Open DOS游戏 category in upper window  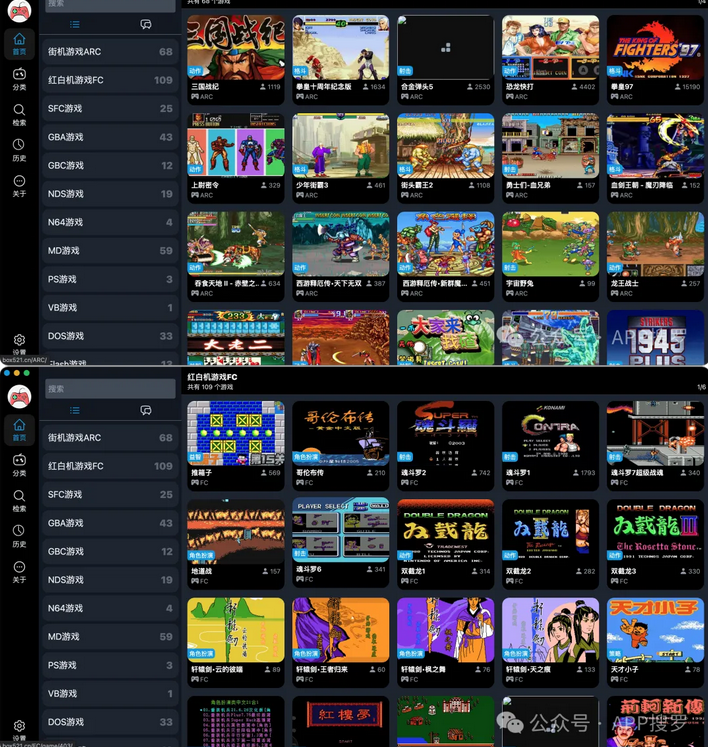110,336
